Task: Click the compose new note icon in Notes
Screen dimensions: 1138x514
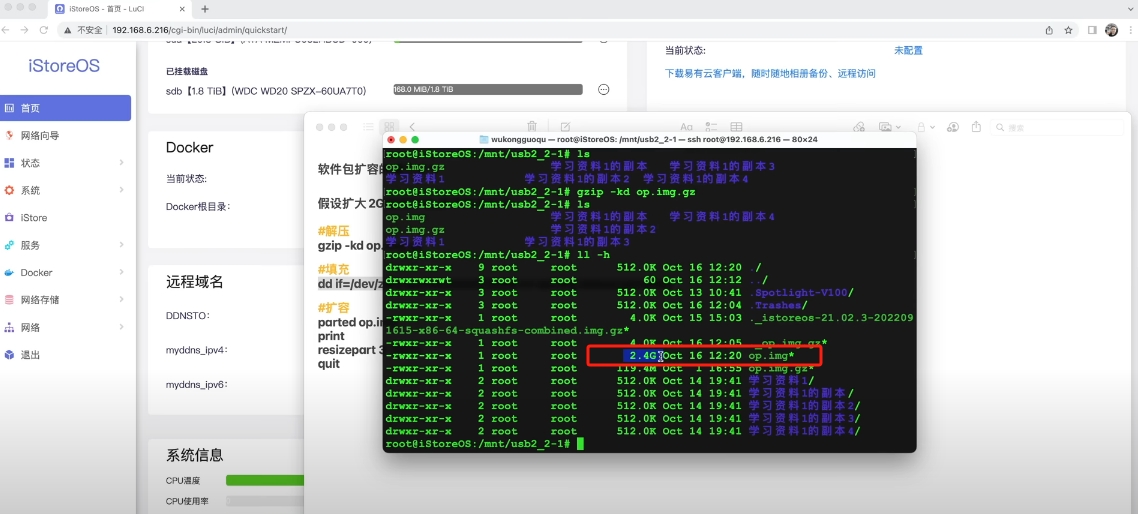Action: tap(565, 126)
